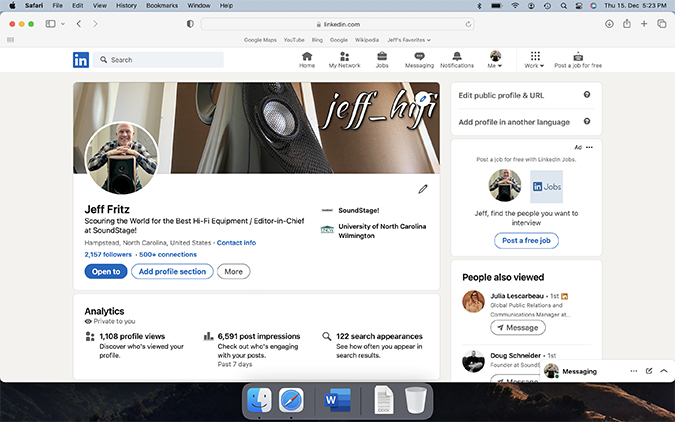Expand the Me profile menu

(495, 60)
